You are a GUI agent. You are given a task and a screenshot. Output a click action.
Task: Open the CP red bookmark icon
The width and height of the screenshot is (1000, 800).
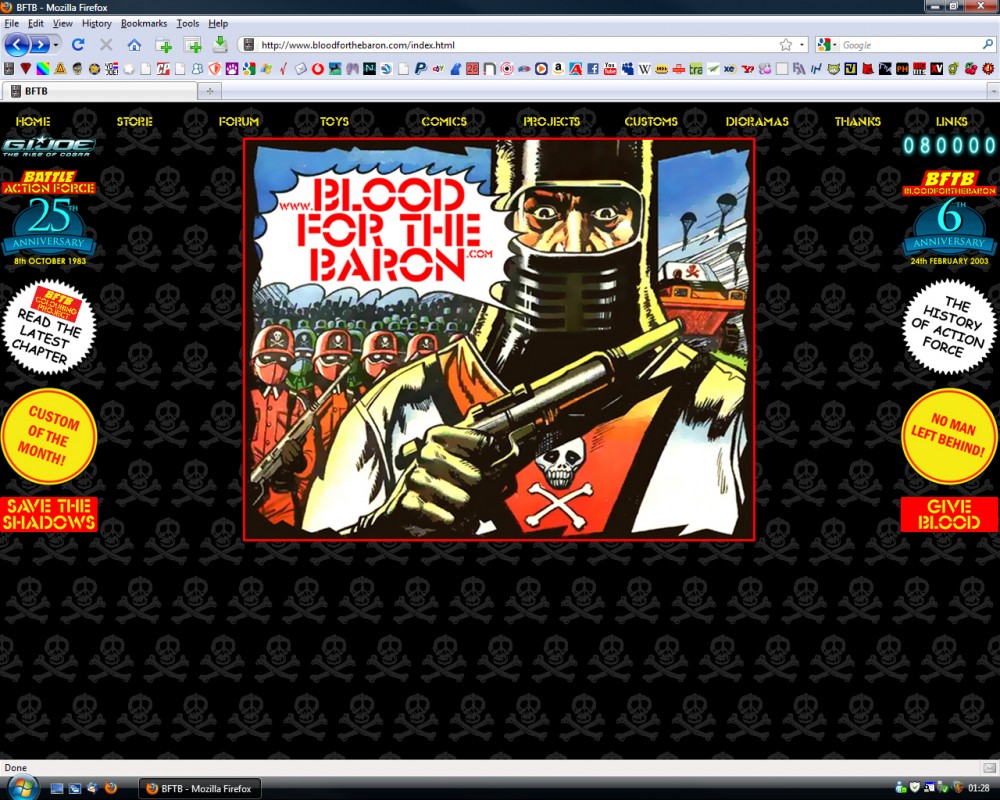pos(163,69)
